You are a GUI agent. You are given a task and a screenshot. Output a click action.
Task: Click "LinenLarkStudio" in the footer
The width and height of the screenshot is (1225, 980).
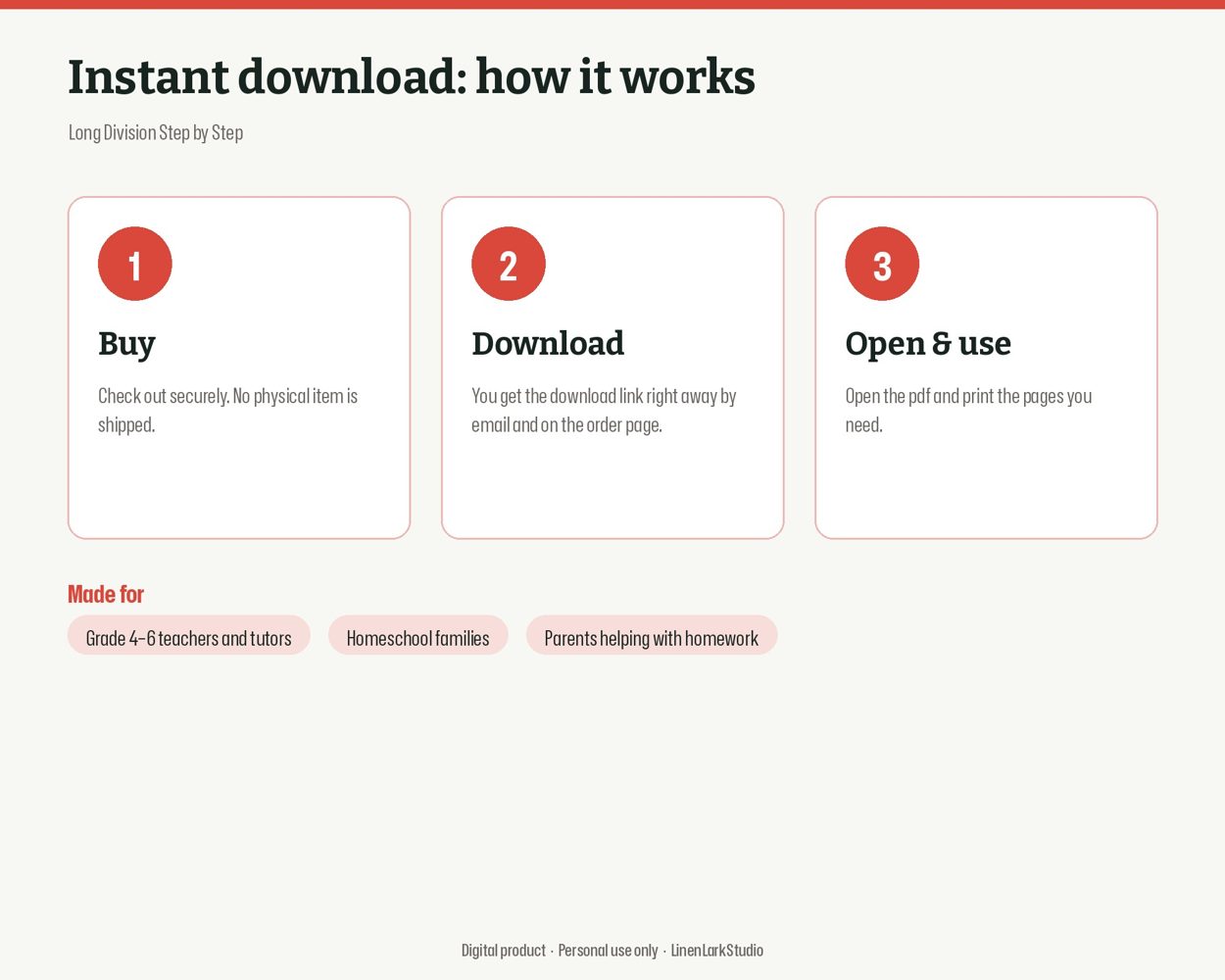[x=717, y=950]
